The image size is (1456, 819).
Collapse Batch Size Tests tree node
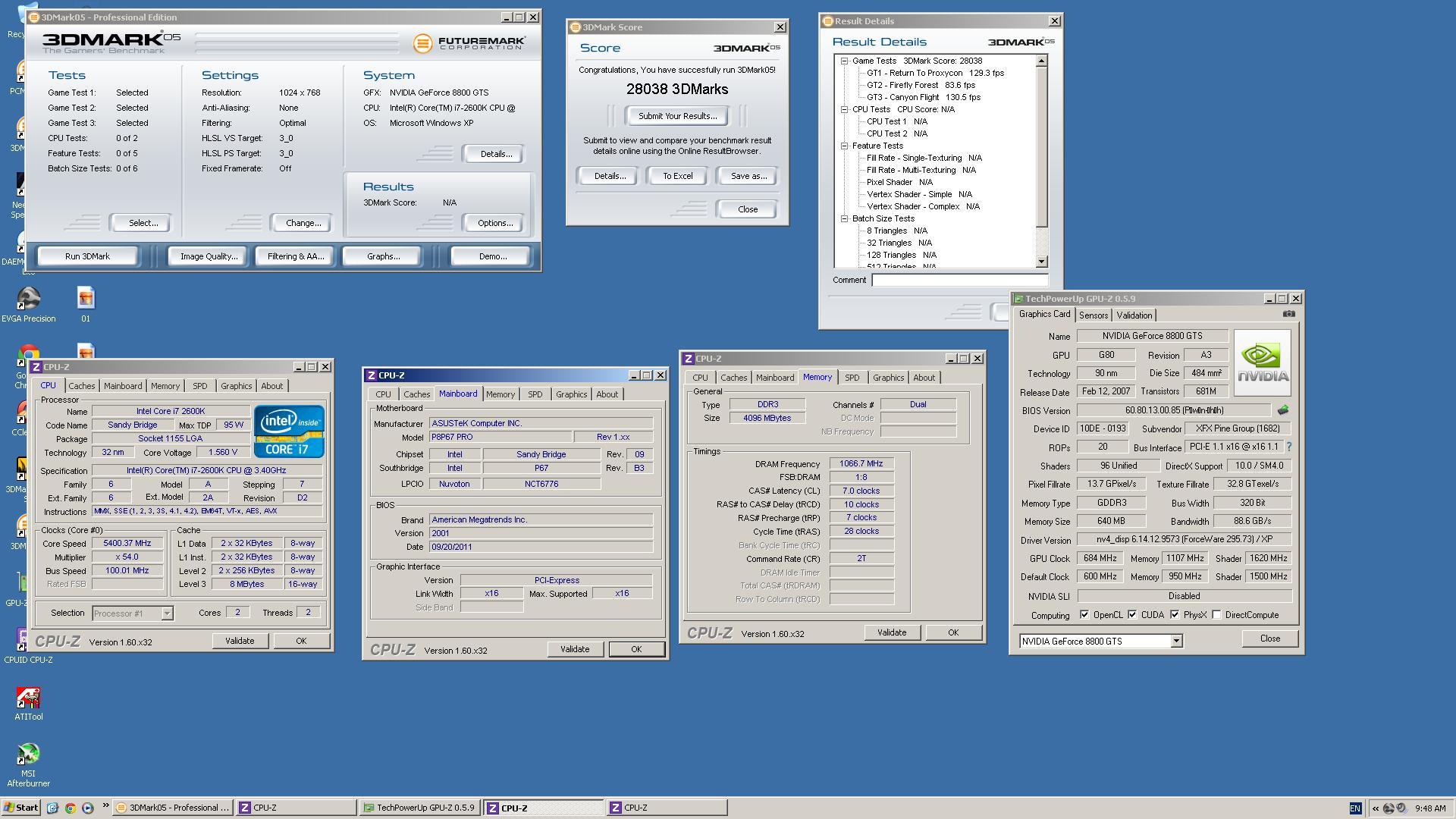tap(844, 218)
